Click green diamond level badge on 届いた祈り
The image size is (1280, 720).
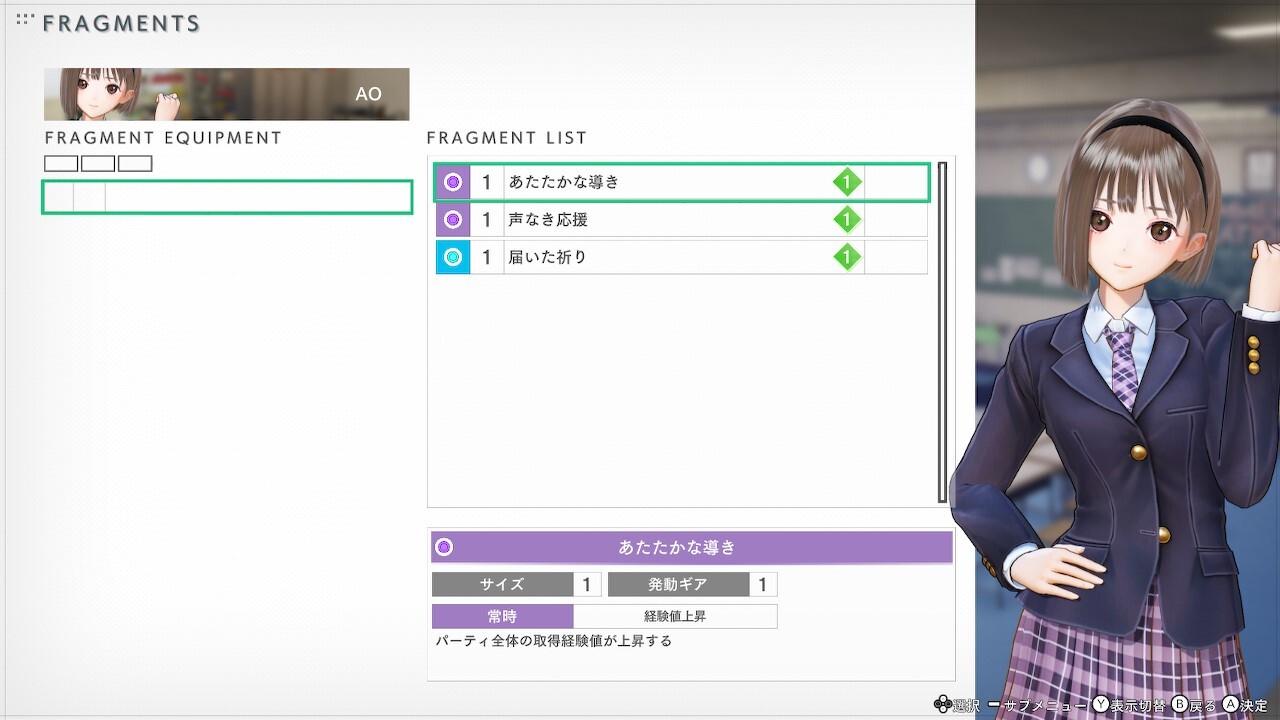(847, 257)
